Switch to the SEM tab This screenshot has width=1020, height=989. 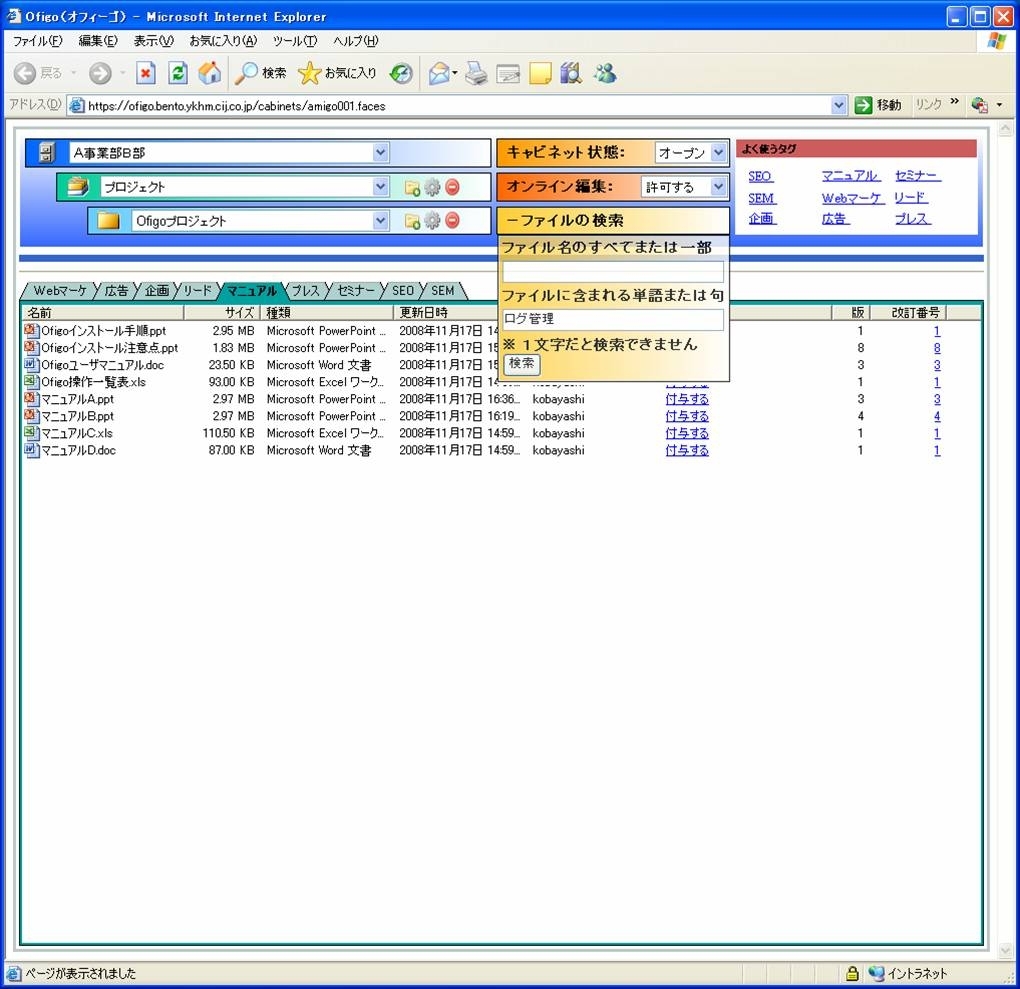tap(442, 291)
